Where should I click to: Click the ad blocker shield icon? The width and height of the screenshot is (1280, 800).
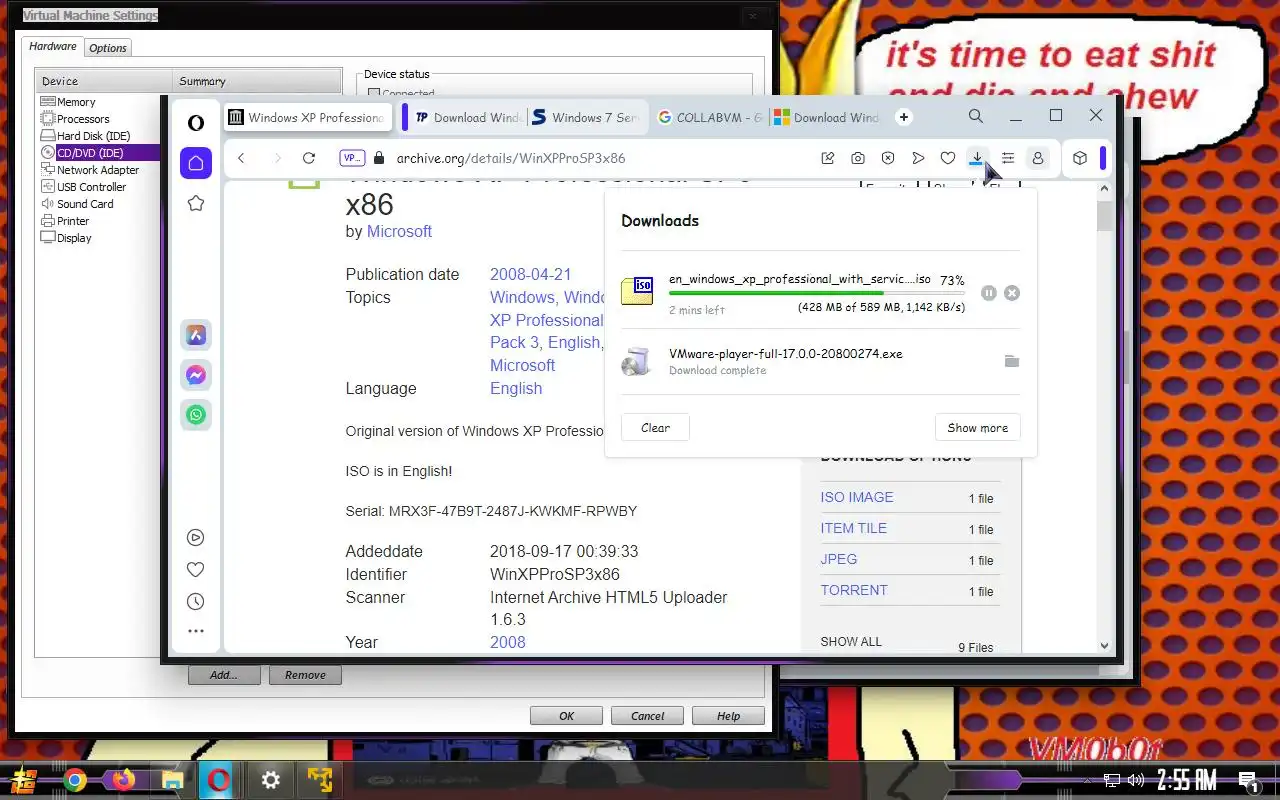tap(888, 158)
